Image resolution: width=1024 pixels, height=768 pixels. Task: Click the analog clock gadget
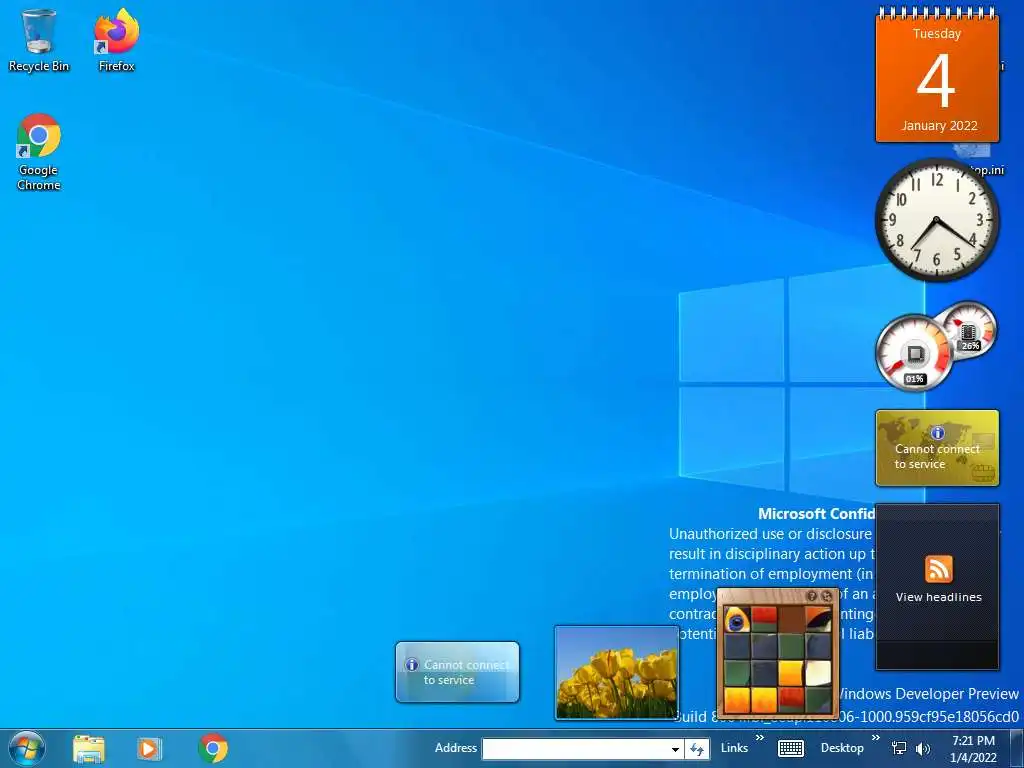click(x=936, y=219)
